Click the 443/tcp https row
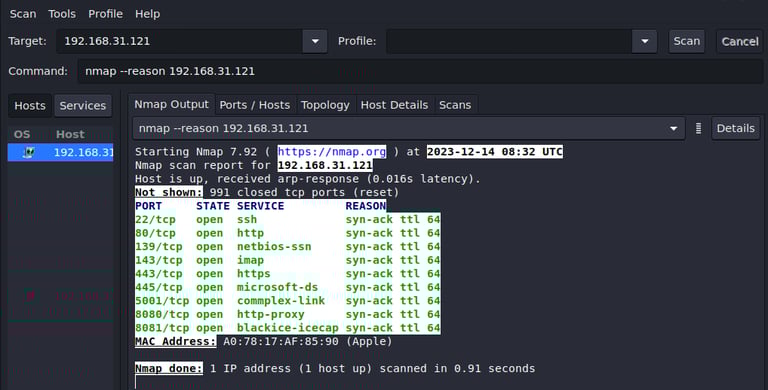The width and height of the screenshot is (768, 390). click(x=288, y=274)
